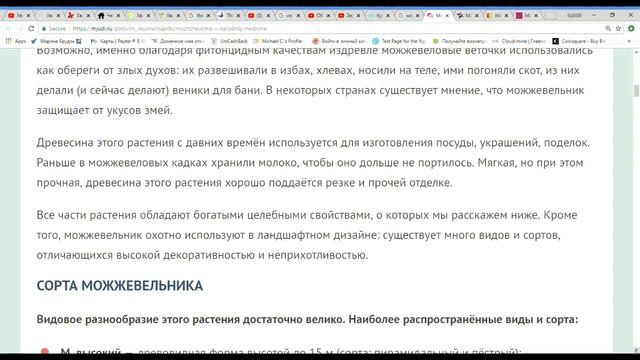Open the Марина Брудь bookmark
Image resolution: width=640 pixels, height=360 pixels.
click(x=56, y=41)
